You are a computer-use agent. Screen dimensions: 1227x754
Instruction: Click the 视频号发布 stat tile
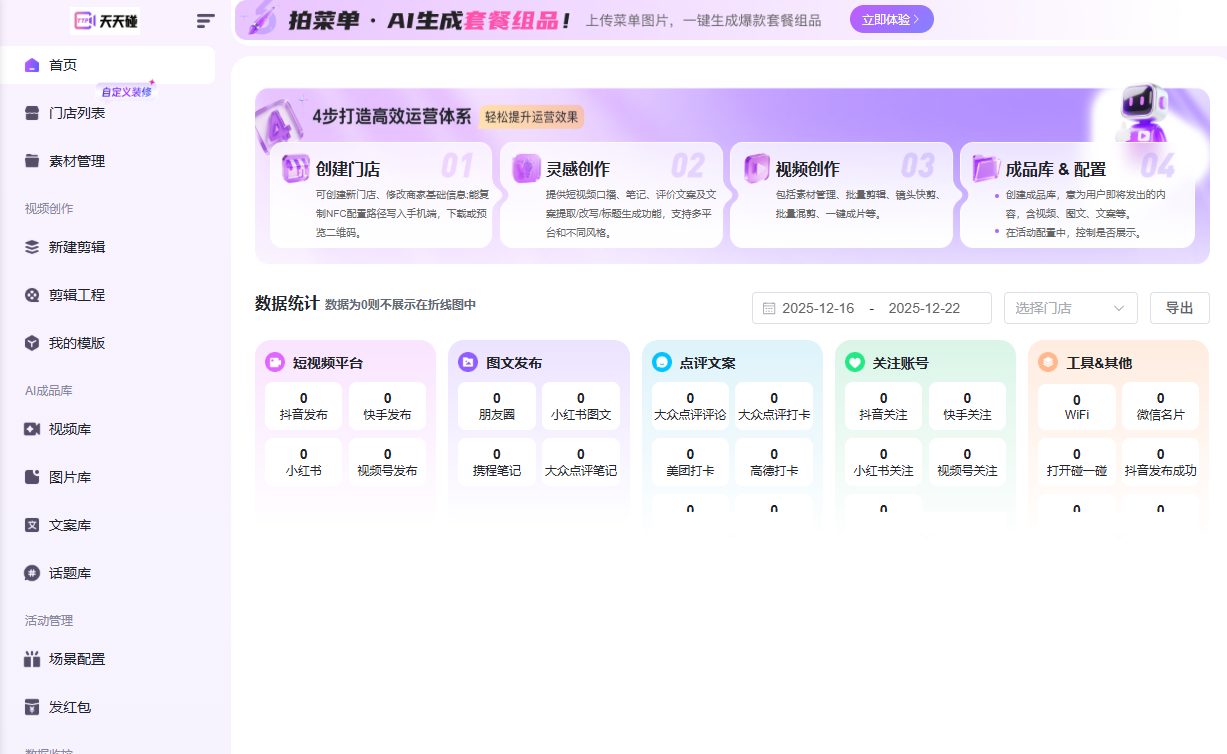pyautogui.click(x=388, y=462)
